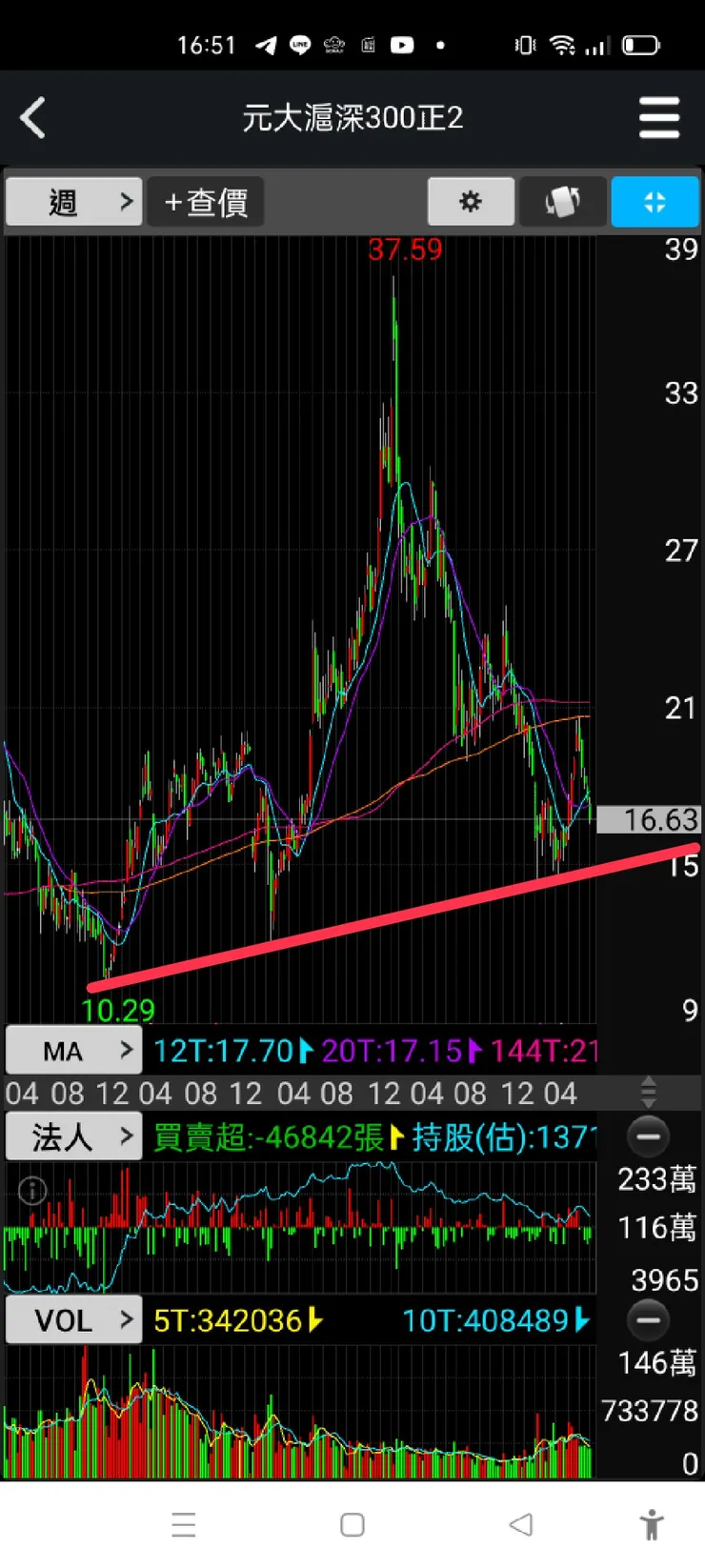Image resolution: width=705 pixels, height=1568 pixels.
Task: Tap the 持股(估) value
Action: (x=504, y=1136)
